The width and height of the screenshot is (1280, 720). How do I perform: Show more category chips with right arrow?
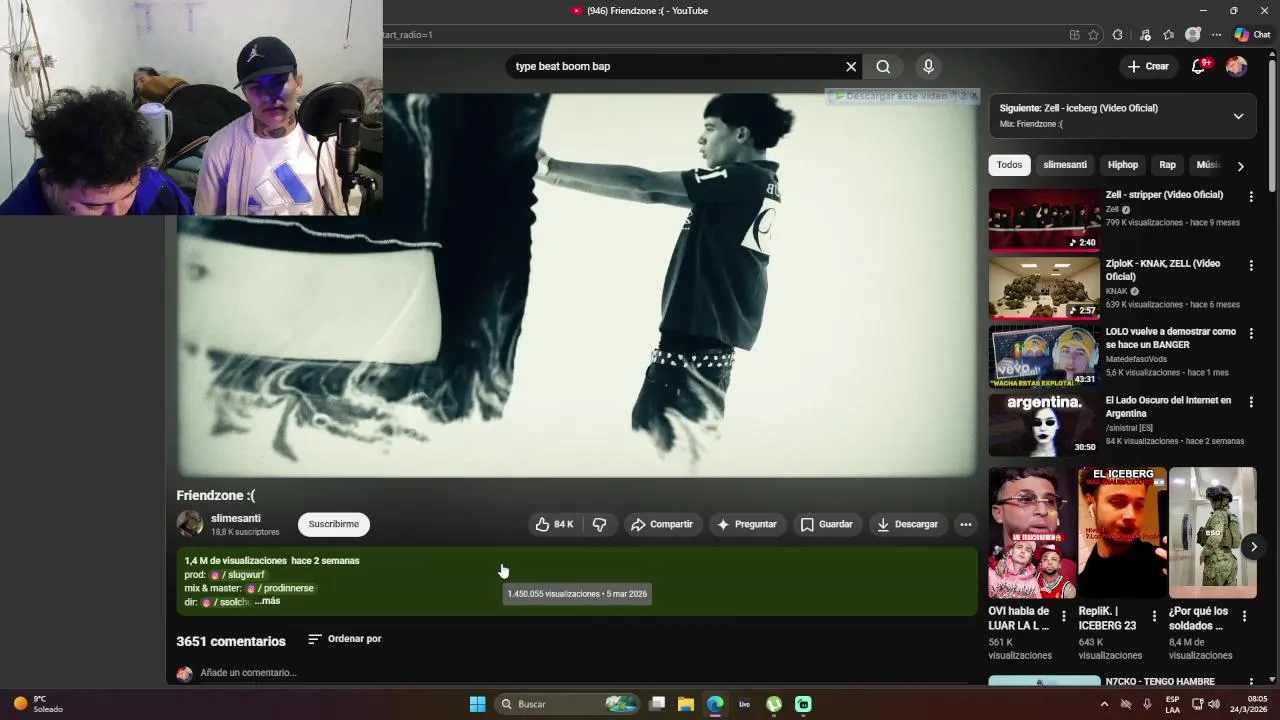[1240, 166]
